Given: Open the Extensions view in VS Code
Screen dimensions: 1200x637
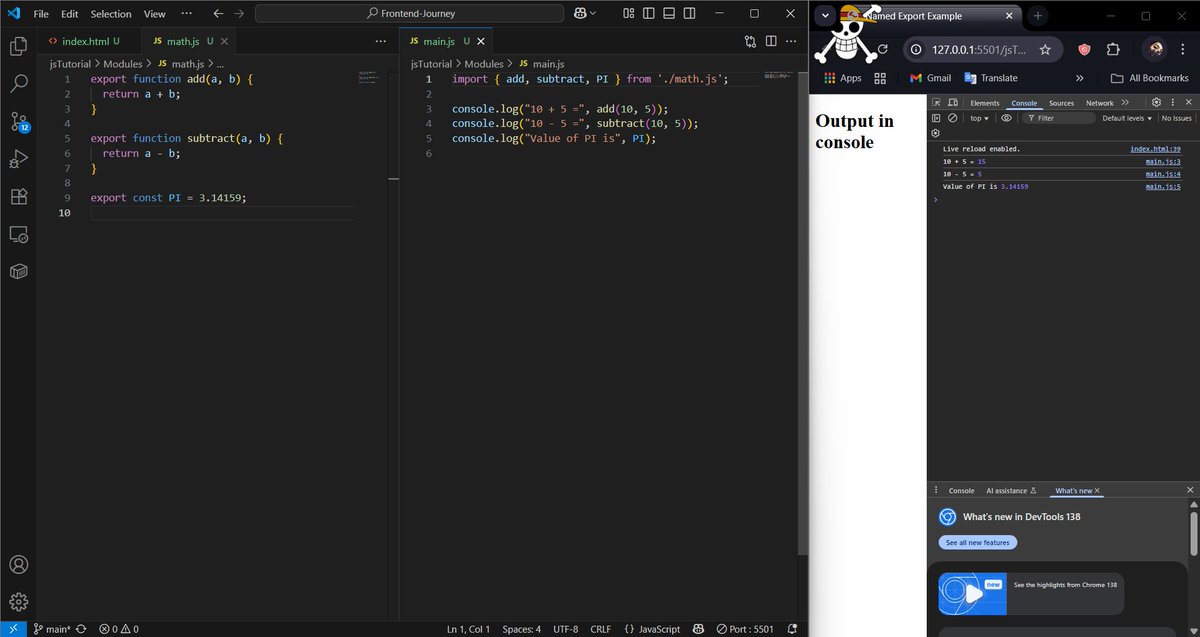Looking at the screenshot, I should pos(18,197).
